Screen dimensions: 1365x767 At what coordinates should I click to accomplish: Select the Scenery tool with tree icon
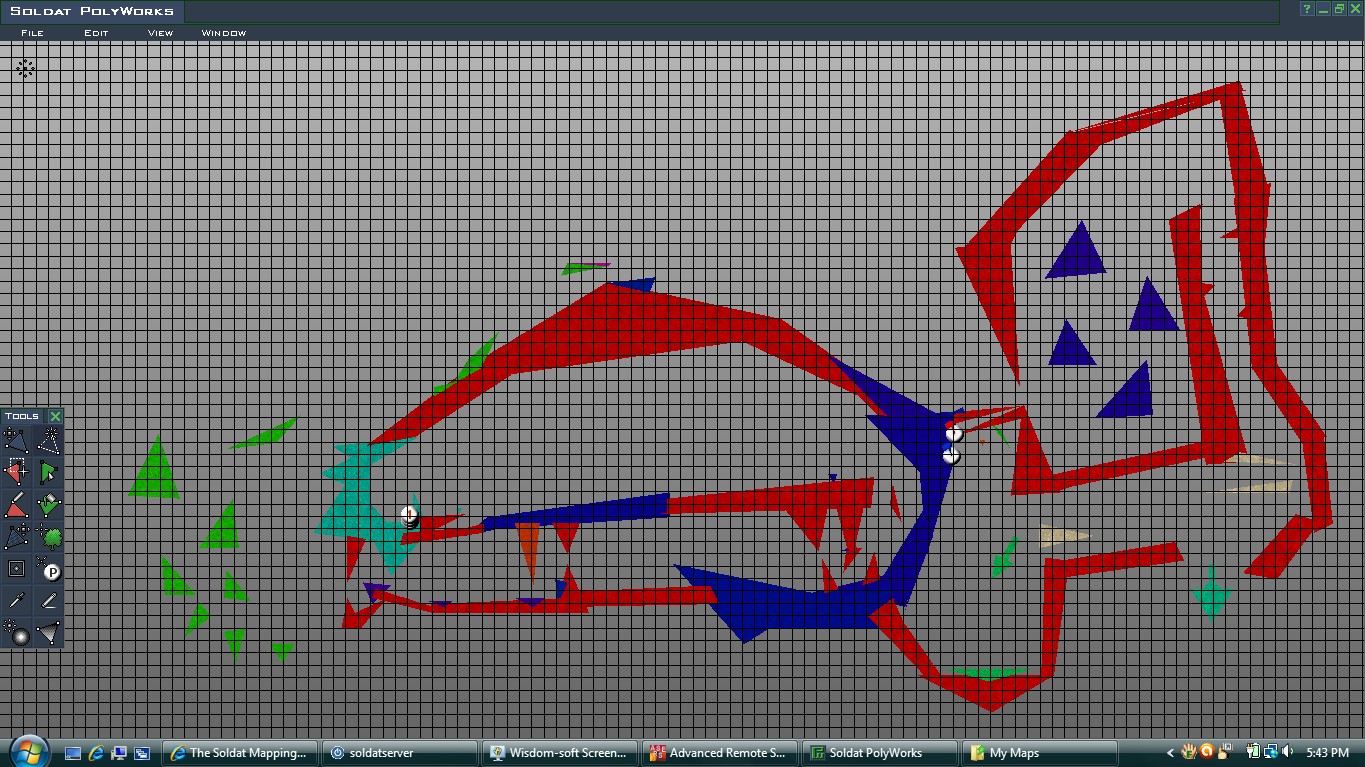(x=48, y=537)
